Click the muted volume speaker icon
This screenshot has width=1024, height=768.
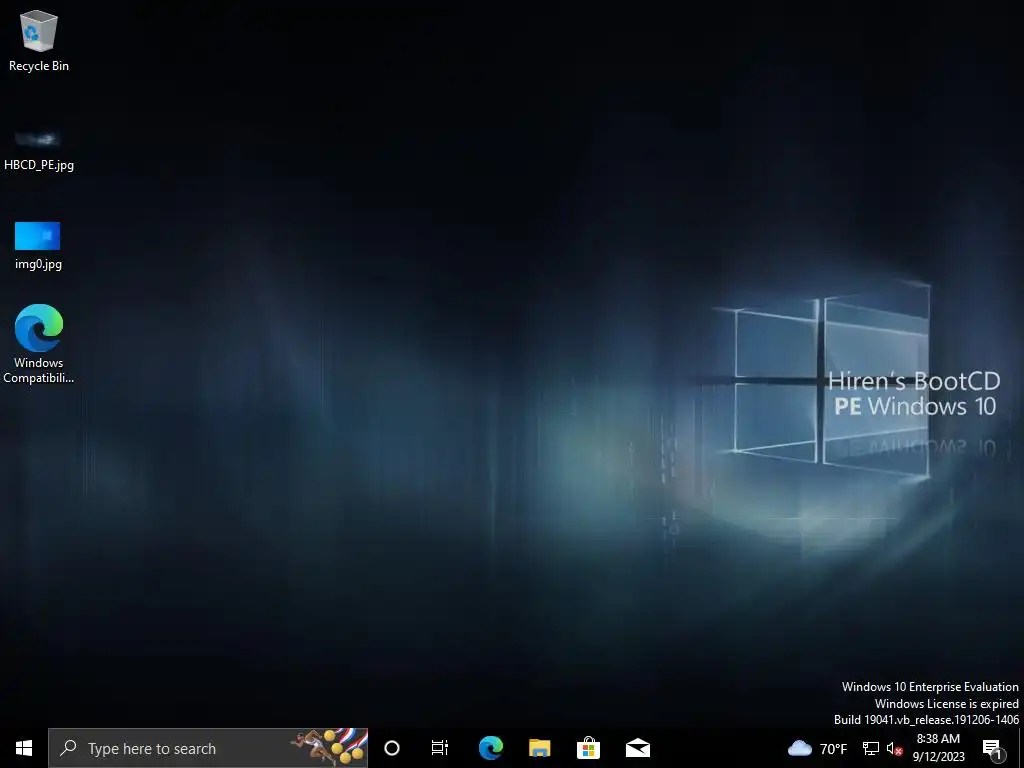tap(894, 748)
